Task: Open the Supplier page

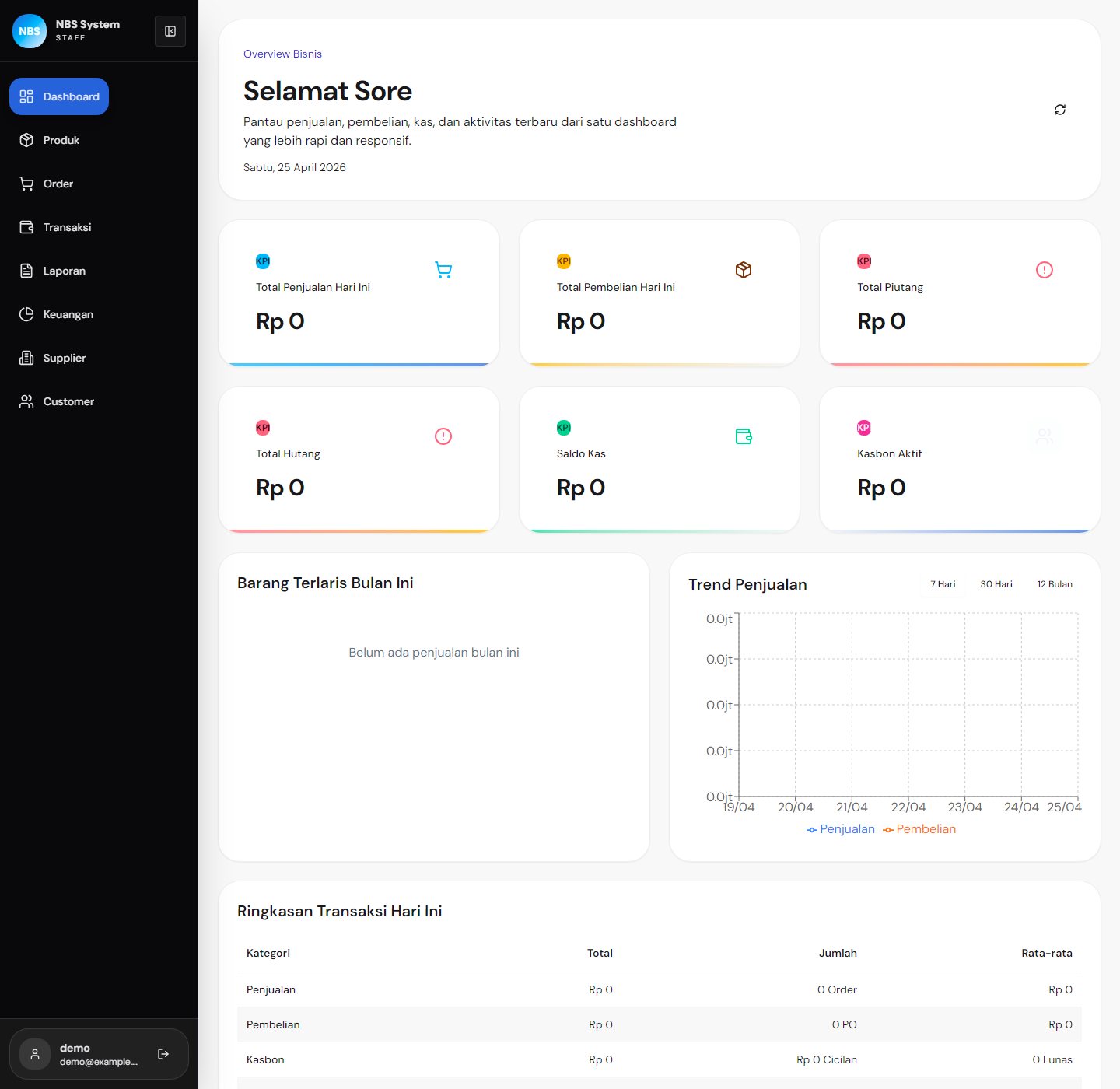Action: [x=53, y=358]
